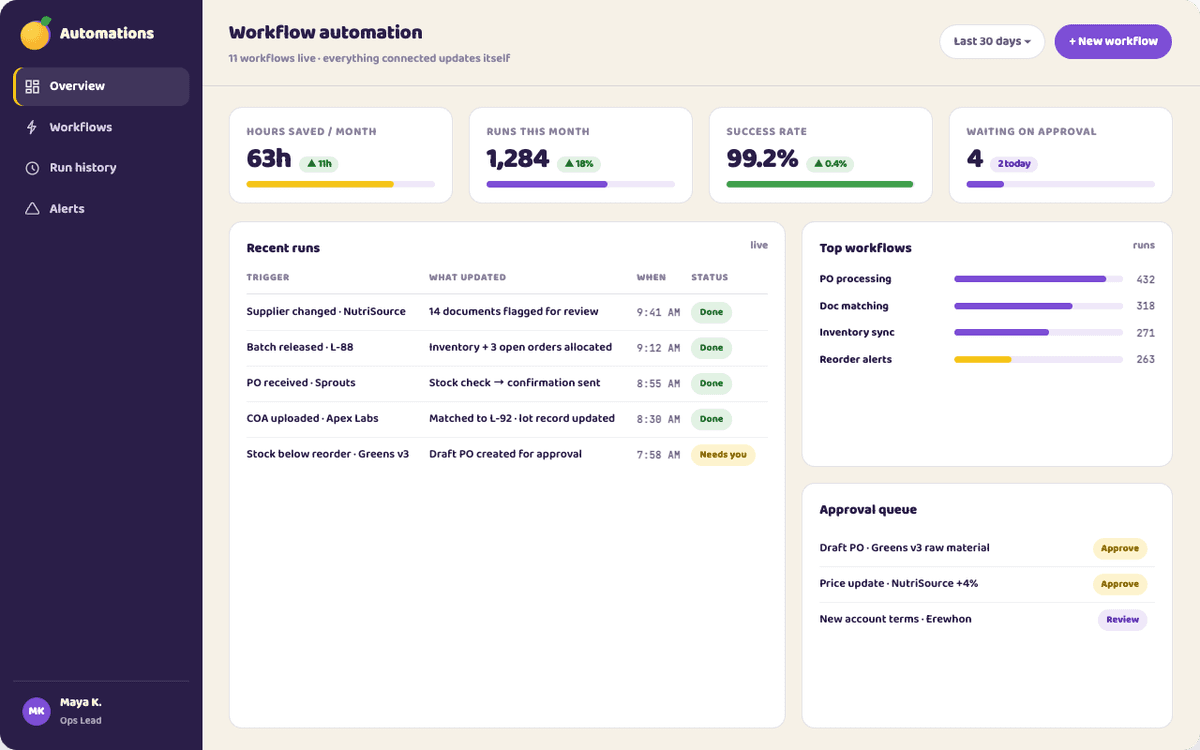Image resolution: width=1200 pixels, height=750 pixels.
Task: Click 'PO received · Sprouts' trigger
Action: click(301, 383)
